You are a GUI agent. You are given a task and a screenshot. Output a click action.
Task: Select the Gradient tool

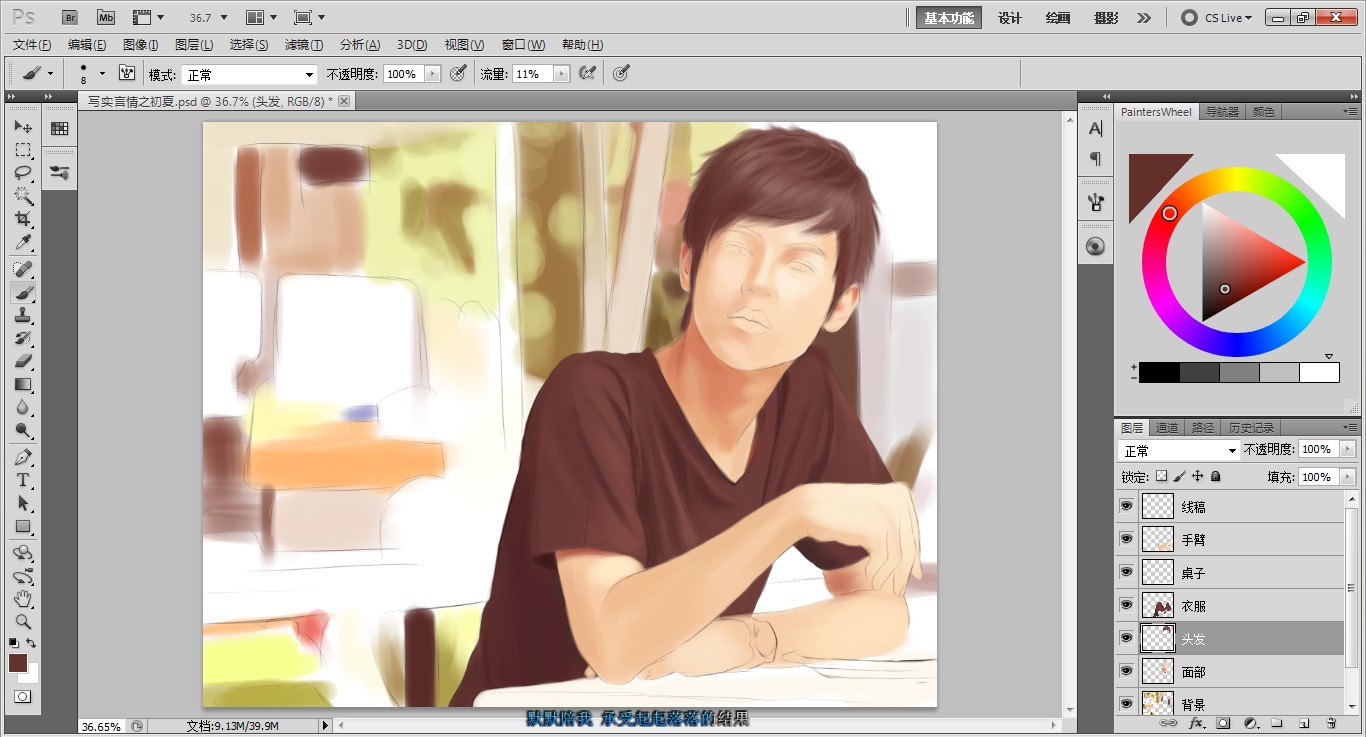click(23, 385)
